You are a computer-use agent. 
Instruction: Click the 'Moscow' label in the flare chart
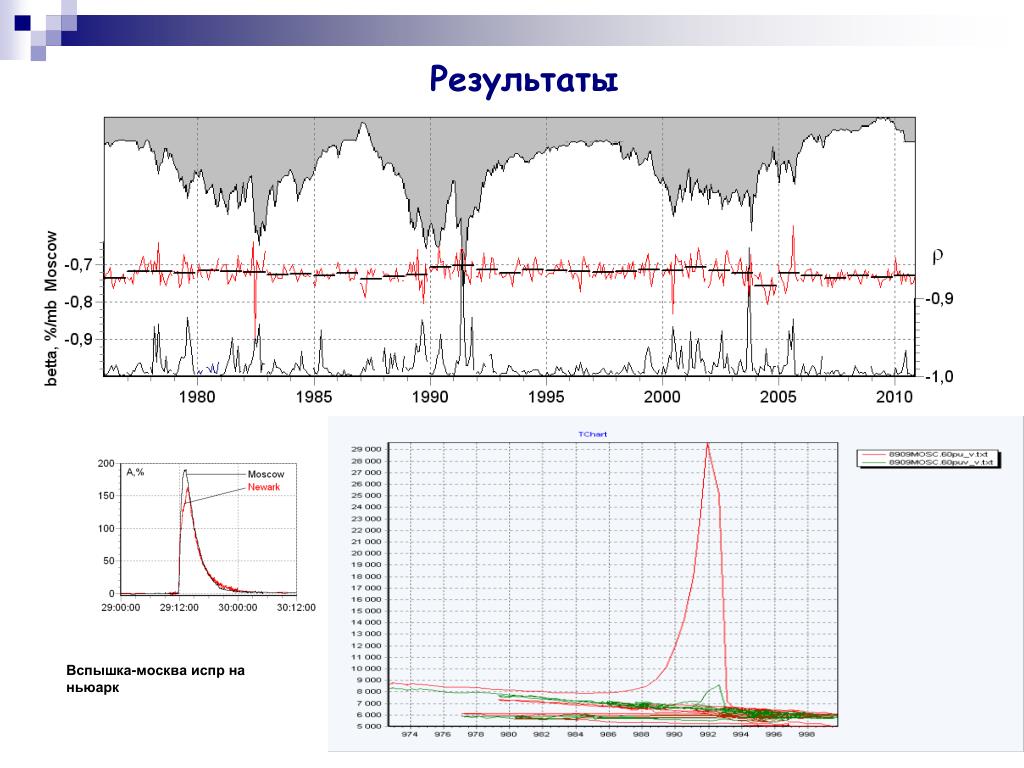coord(266,474)
